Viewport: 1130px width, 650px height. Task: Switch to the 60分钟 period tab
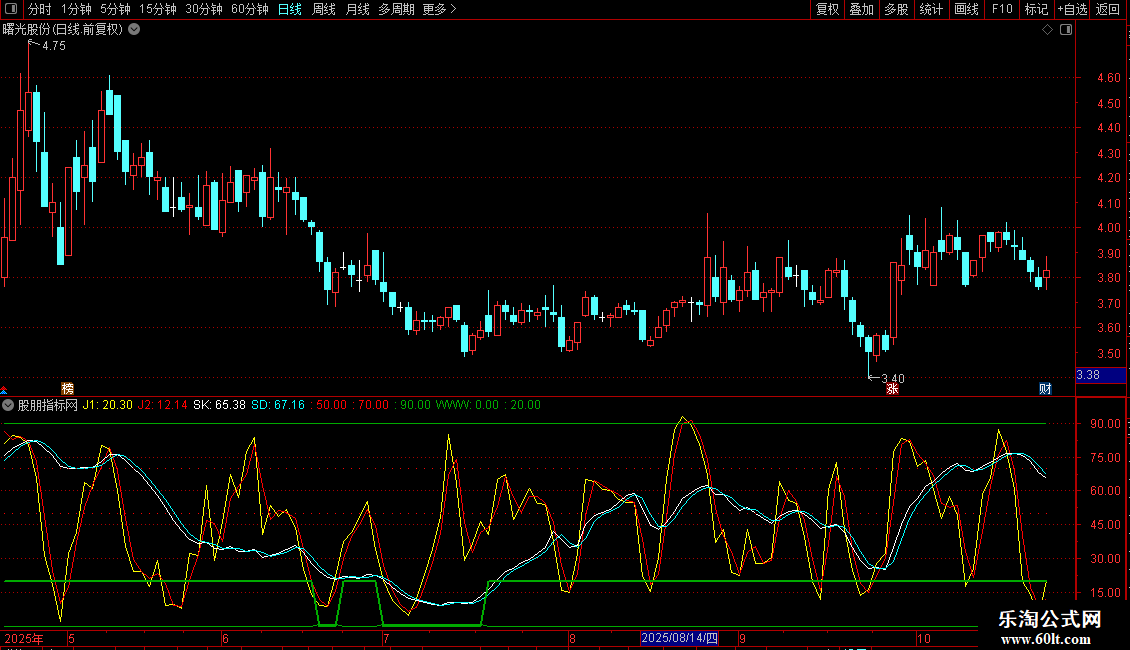click(249, 9)
